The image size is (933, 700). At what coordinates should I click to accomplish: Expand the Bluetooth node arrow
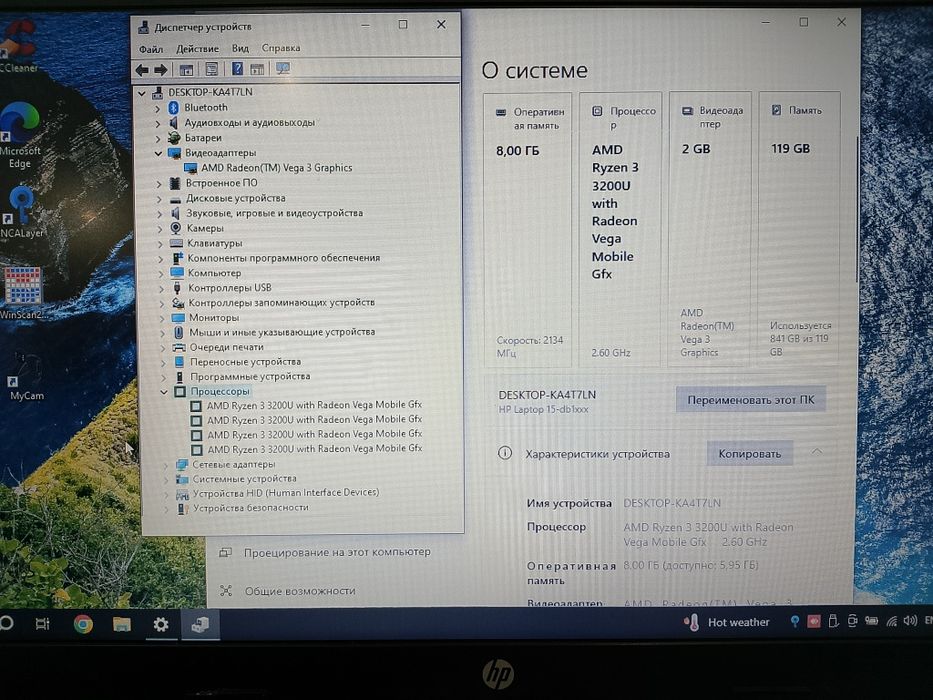[x=158, y=108]
